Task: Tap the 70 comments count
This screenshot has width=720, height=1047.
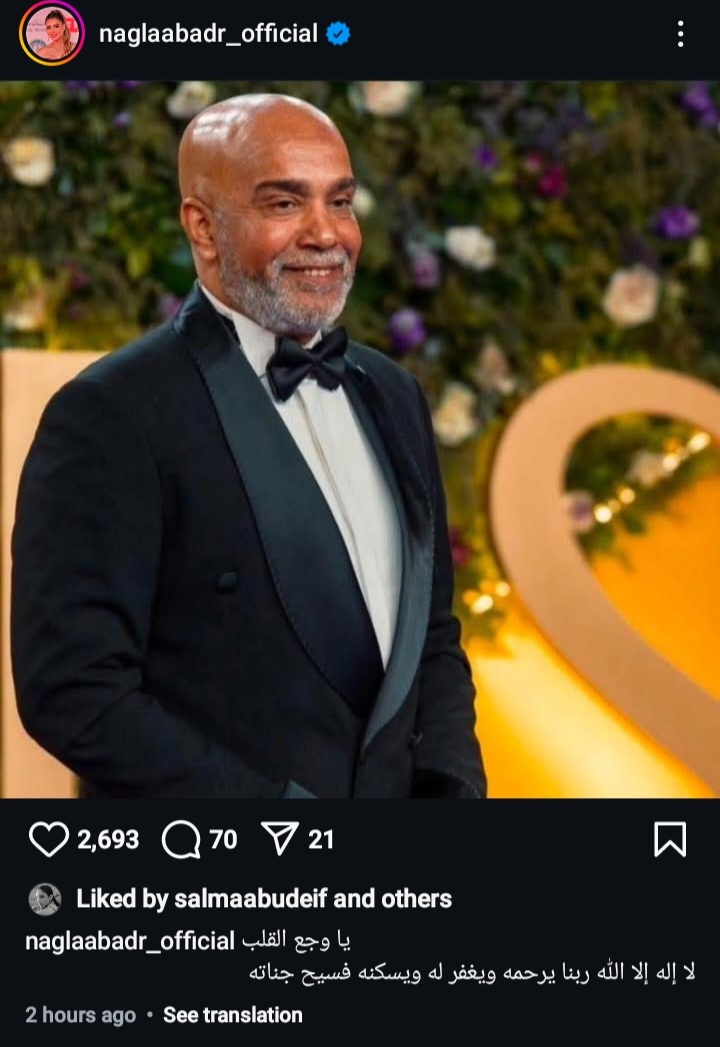Action: click(224, 840)
